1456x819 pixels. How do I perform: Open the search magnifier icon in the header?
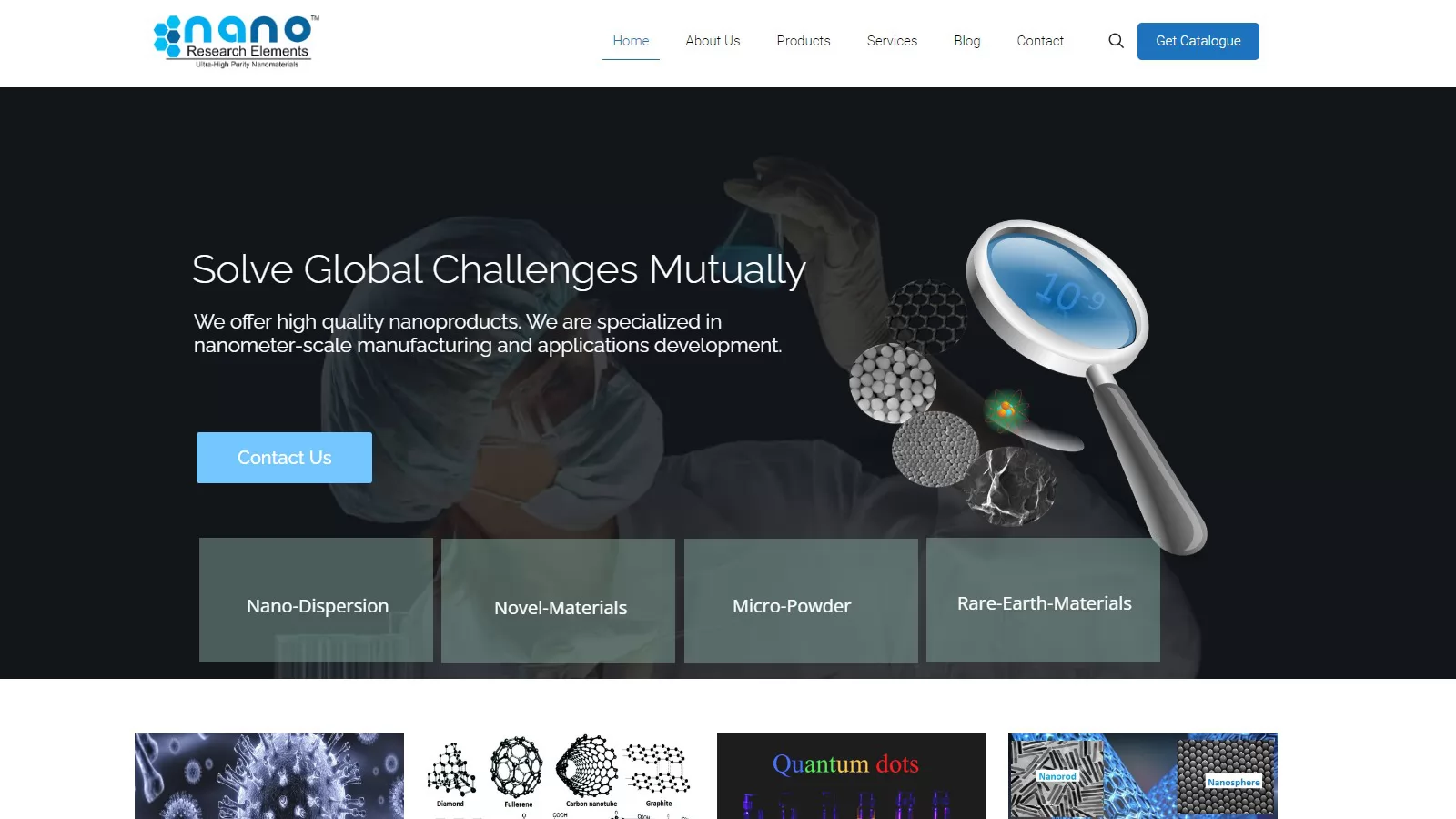tap(1116, 41)
